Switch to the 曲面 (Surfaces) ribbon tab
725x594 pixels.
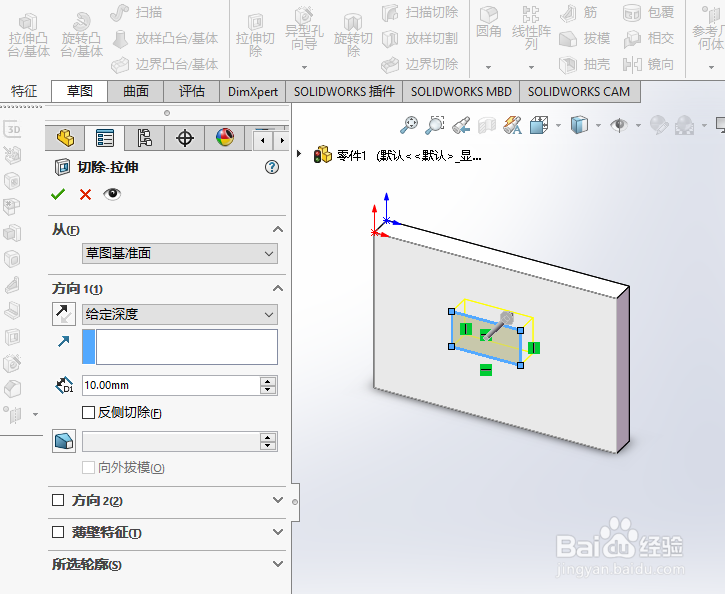[x=135, y=91]
